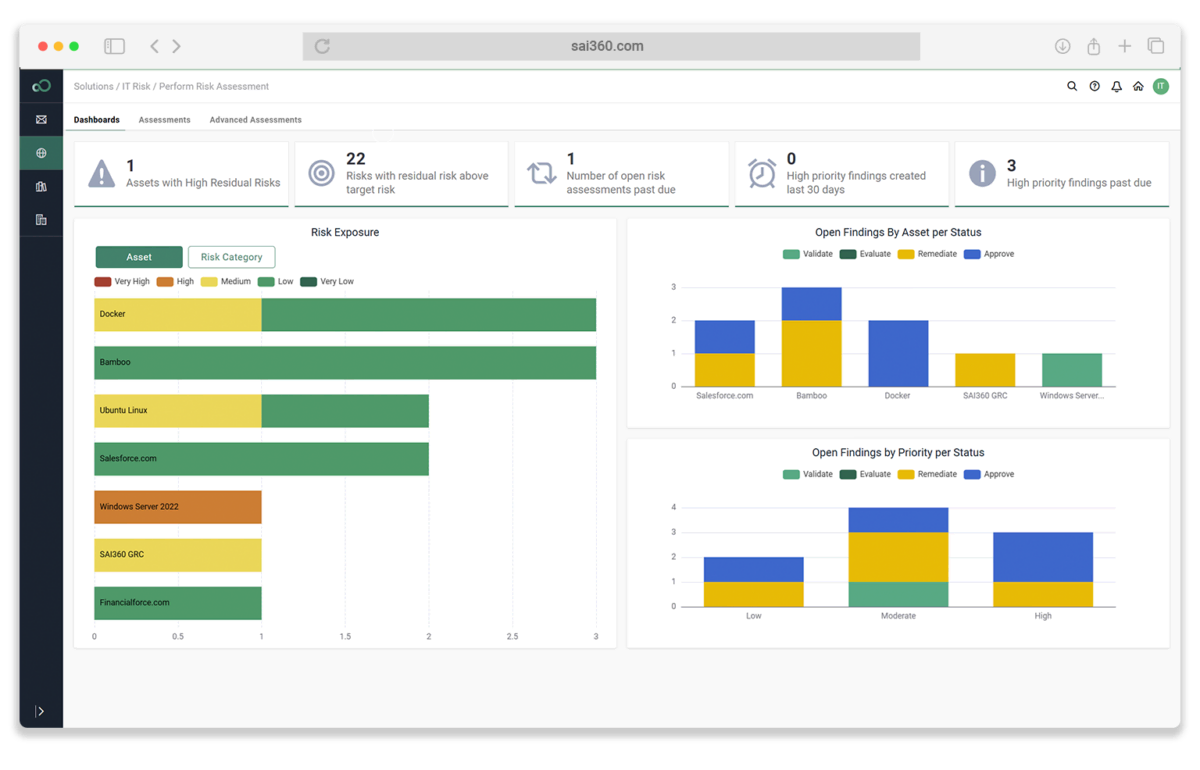Image resolution: width=1200 pixels, height=770 pixels.
Task: Click the search magnifier icon in header
Action: [x=1072, y=87]
